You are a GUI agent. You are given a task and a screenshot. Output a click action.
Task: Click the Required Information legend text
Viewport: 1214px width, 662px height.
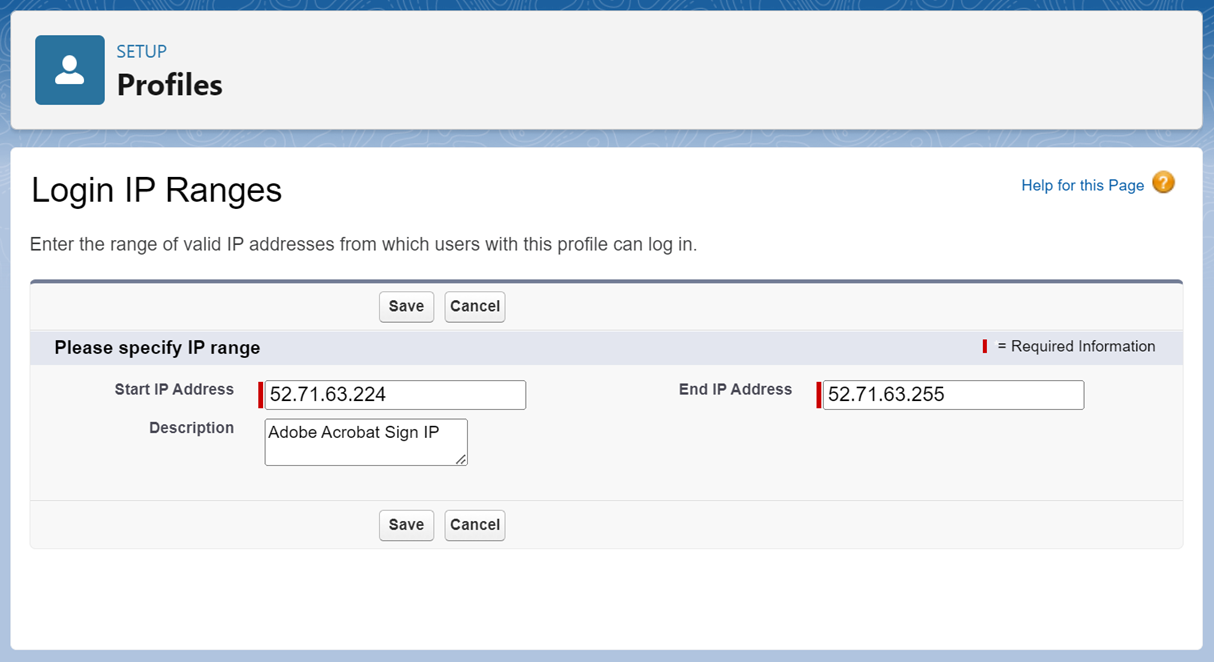(1076, 347)
